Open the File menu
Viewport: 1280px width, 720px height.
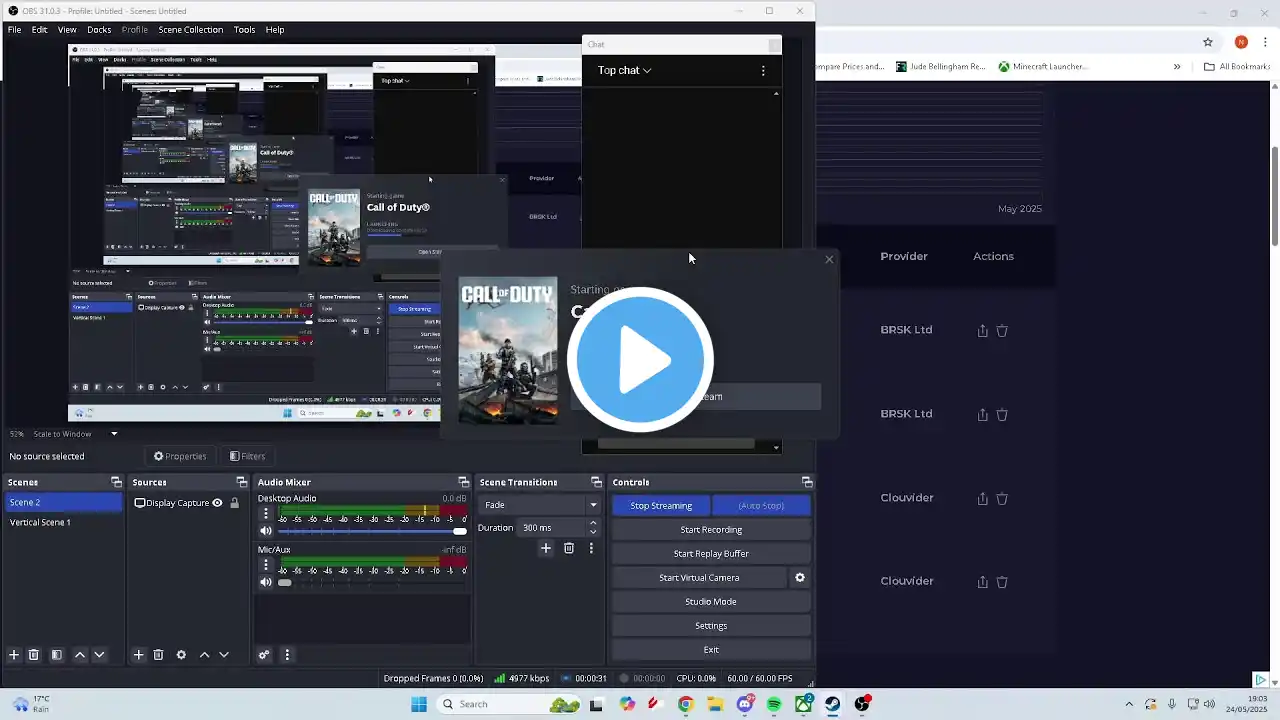tap(15, 30)
